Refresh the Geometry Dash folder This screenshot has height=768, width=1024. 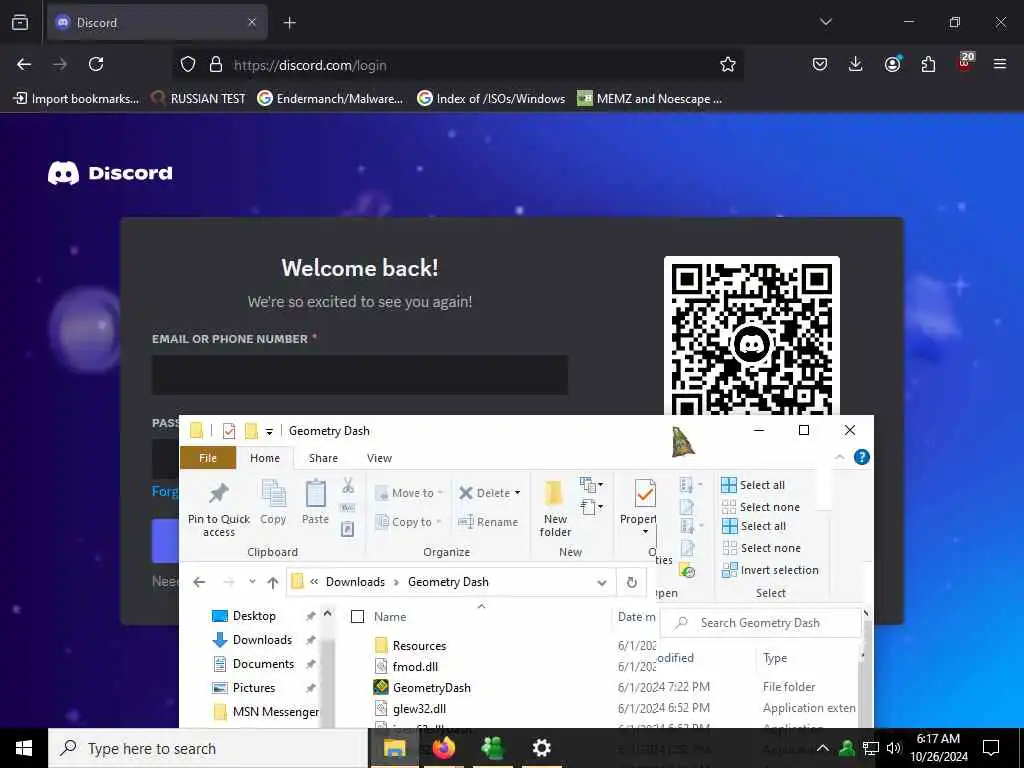[632, 582]
